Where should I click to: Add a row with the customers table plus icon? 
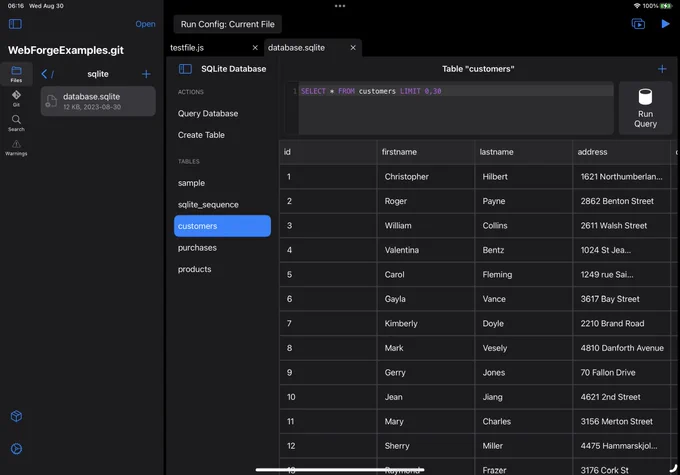662,69
